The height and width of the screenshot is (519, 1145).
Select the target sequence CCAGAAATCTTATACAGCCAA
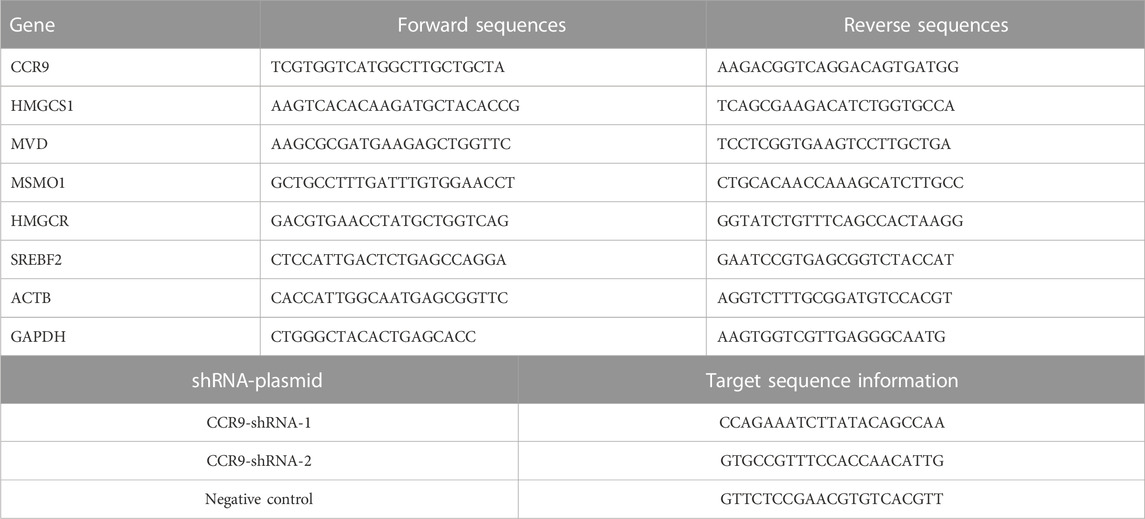click(x=831, y=423)
